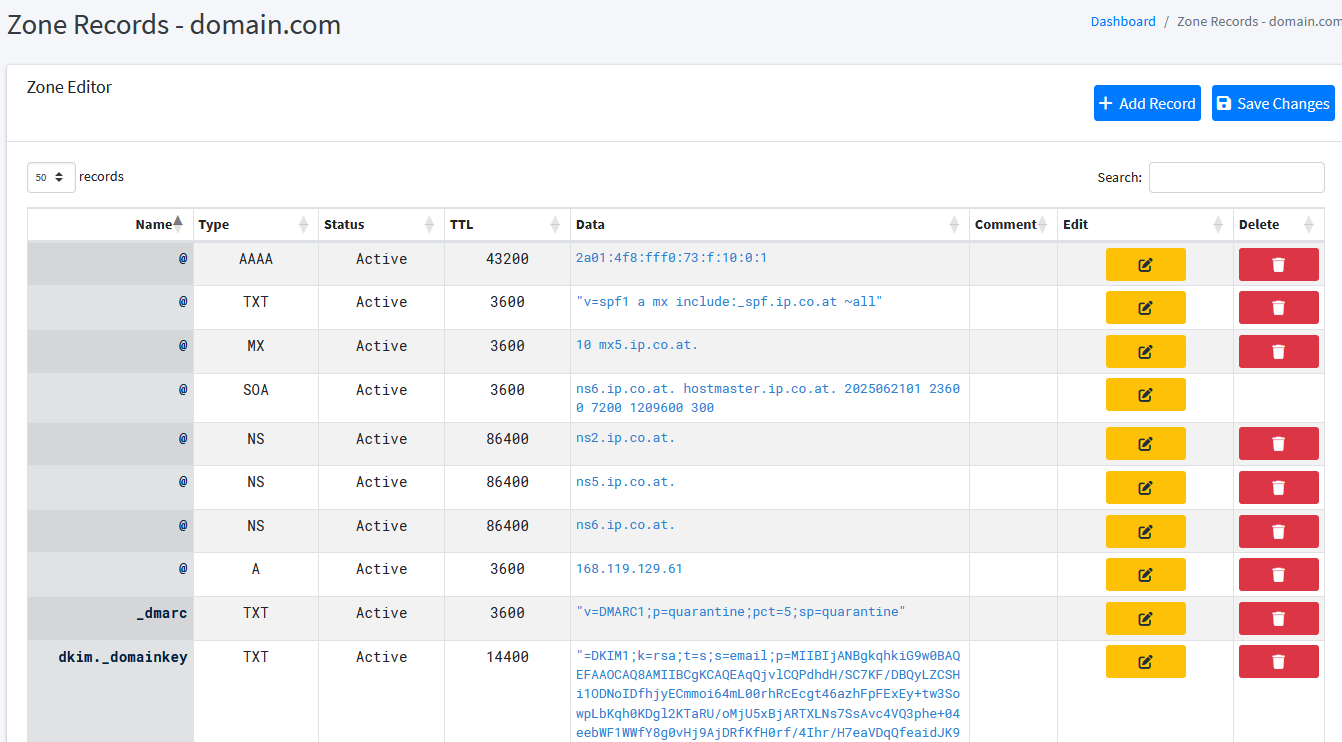Image resolution: width=1342 pixels, height=742 pixels.
Task: Delete the dkim._domainkey TXT record
Action: [1278, 661]
